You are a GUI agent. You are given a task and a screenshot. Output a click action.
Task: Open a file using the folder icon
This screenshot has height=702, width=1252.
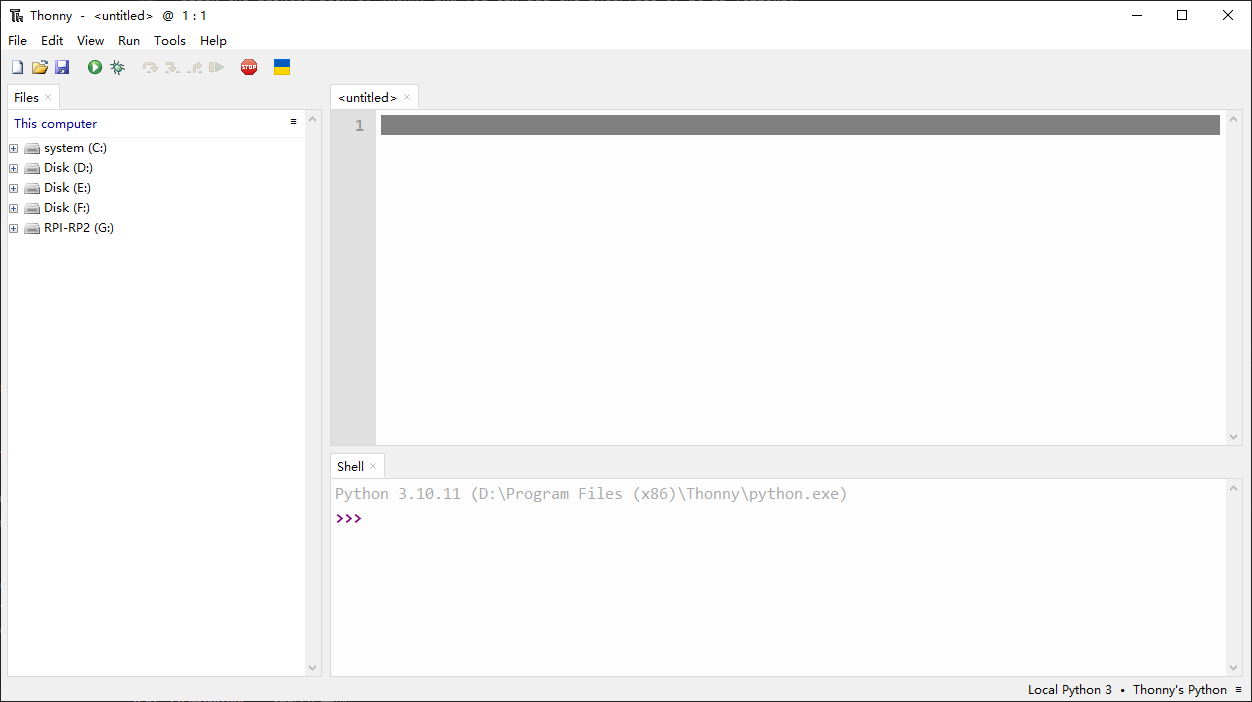point(40,67)
